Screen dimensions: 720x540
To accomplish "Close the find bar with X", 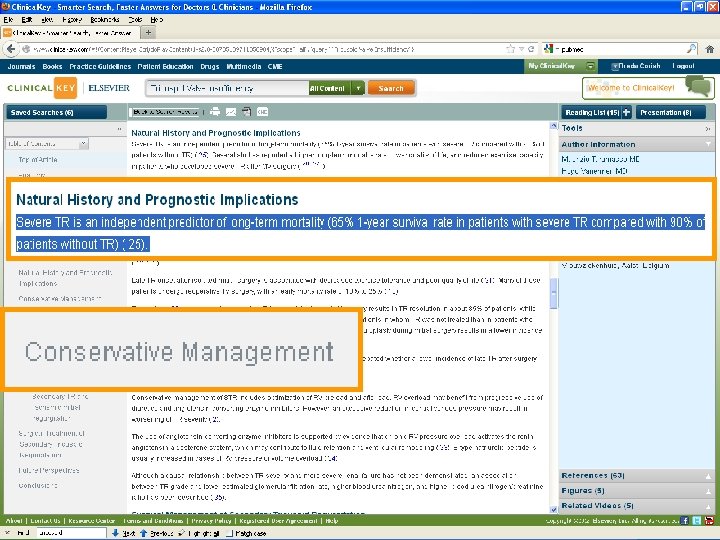I will click(x=7, y=533).
